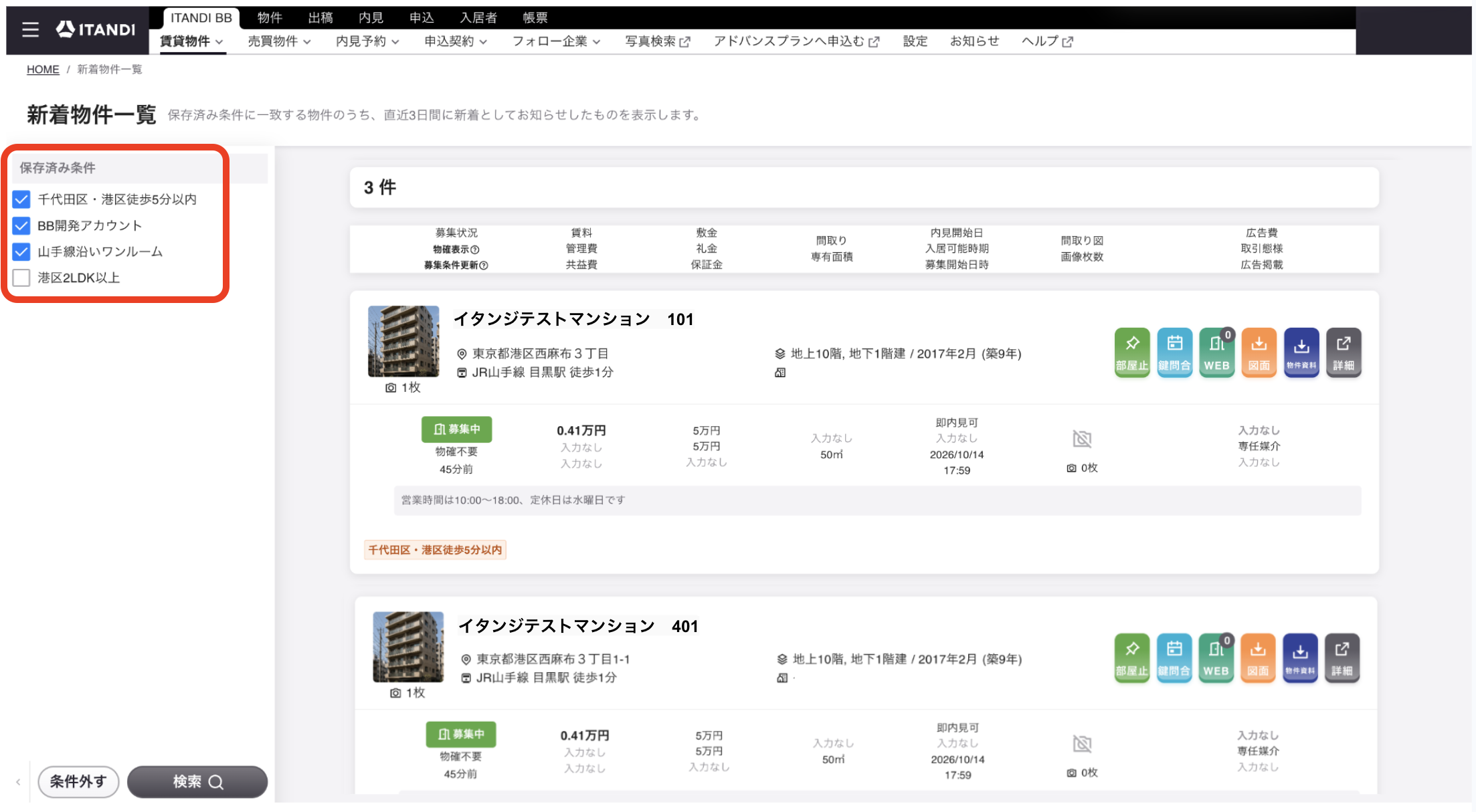Click the help icon beside 募集条件更新
This screenshot has width=1476, height=812.
tap(484, 266)
